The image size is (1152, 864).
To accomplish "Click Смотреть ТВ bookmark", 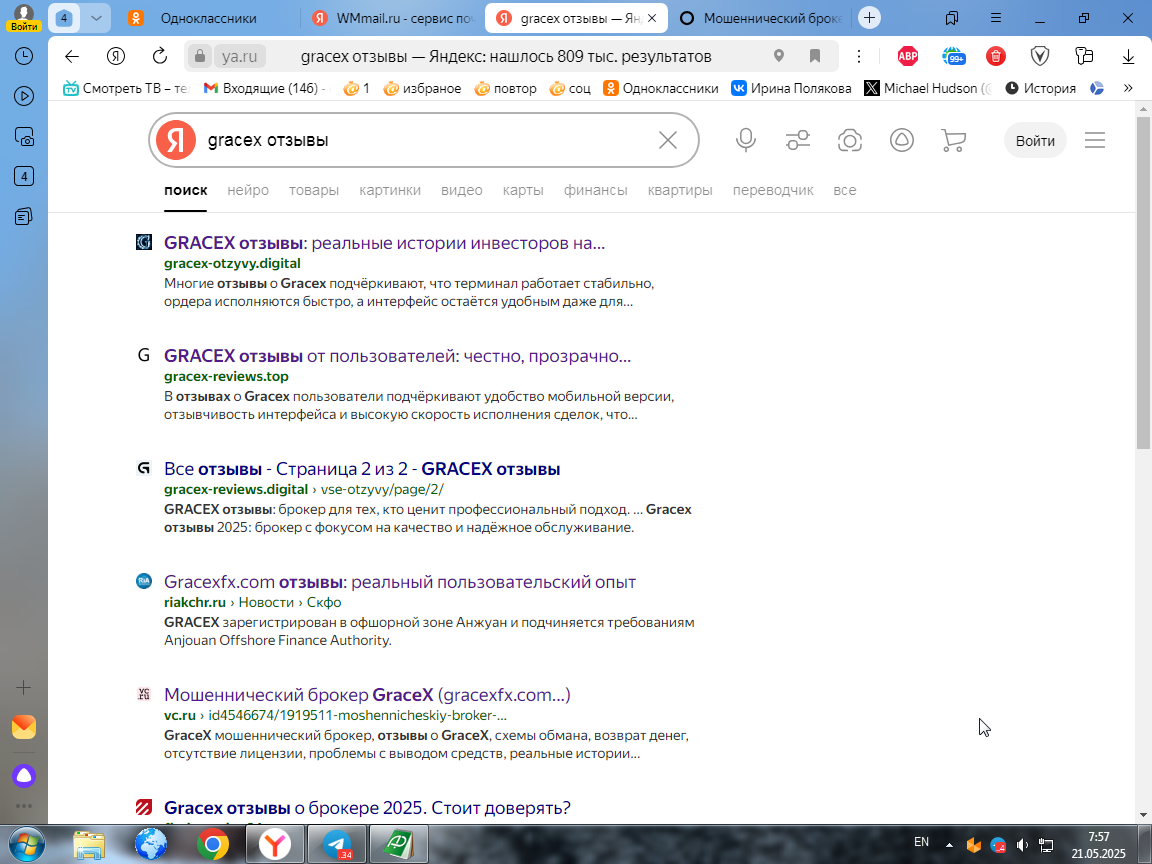I will pos(126,88).
